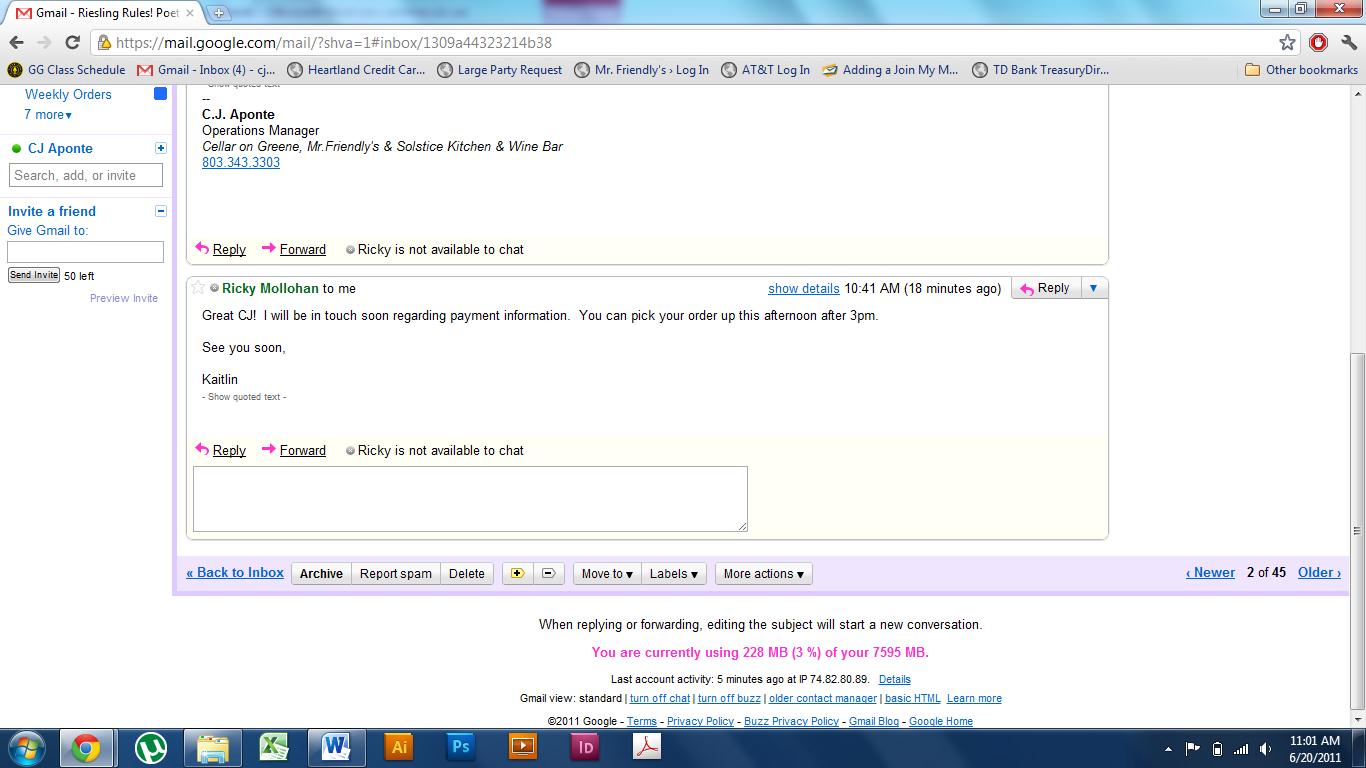Open Photoshop from the taskbar
This screenshot has width=1366, height=768.
[x=461, y=747]
